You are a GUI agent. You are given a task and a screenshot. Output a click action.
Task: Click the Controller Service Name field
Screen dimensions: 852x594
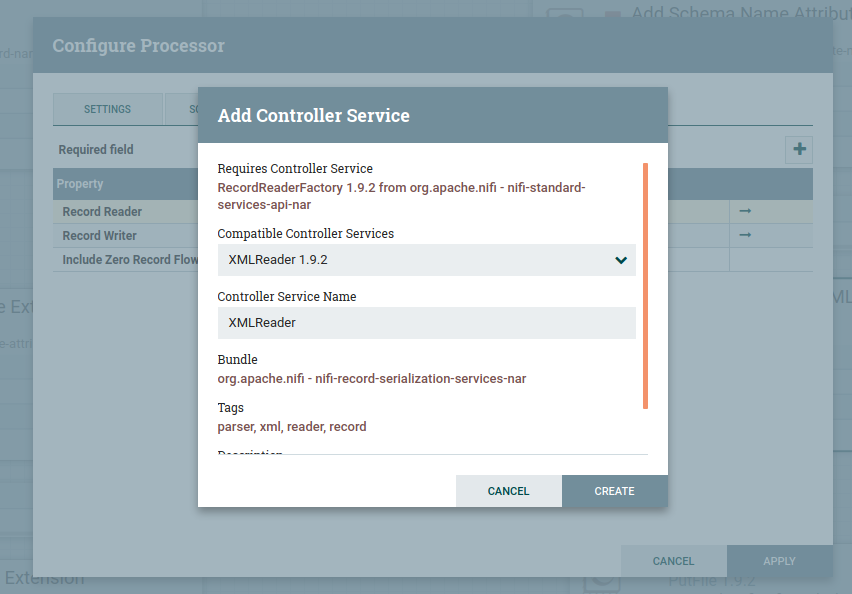426,323
